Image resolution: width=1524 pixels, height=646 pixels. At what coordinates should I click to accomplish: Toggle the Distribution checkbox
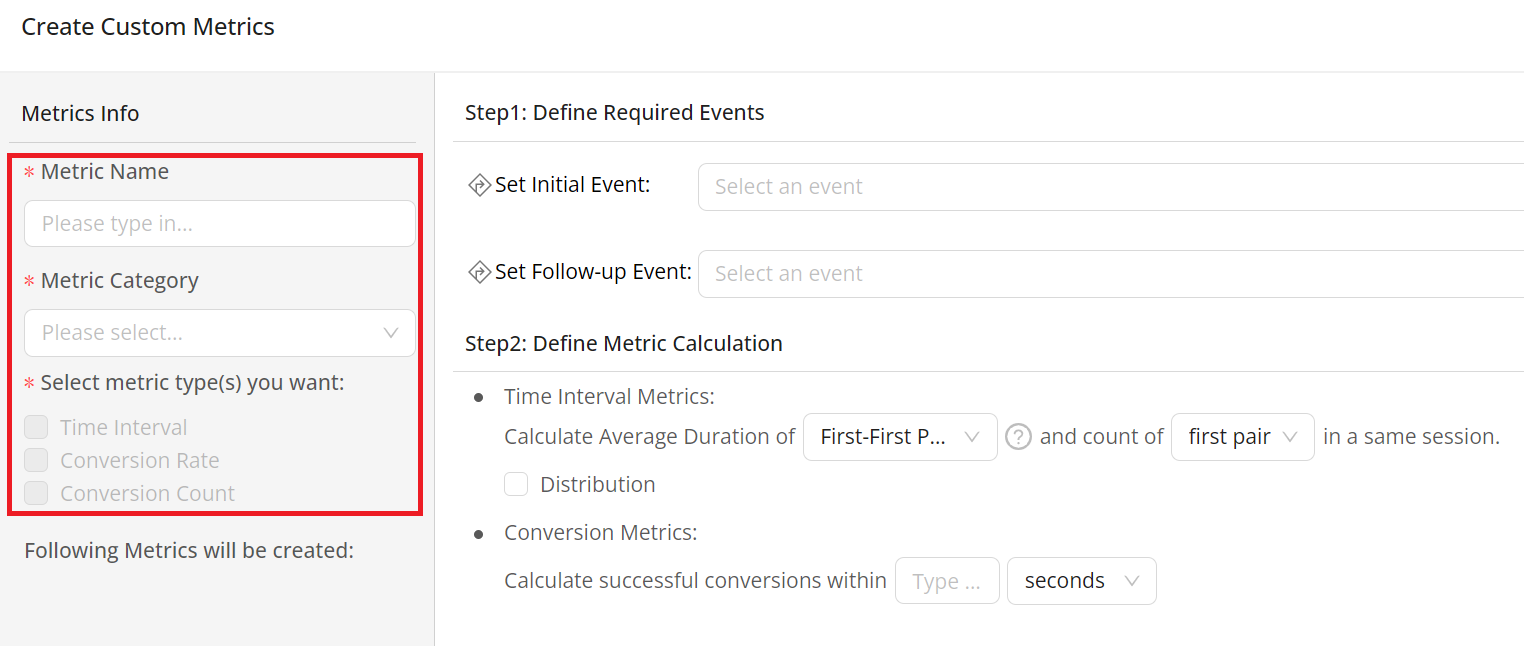[516, 485]
